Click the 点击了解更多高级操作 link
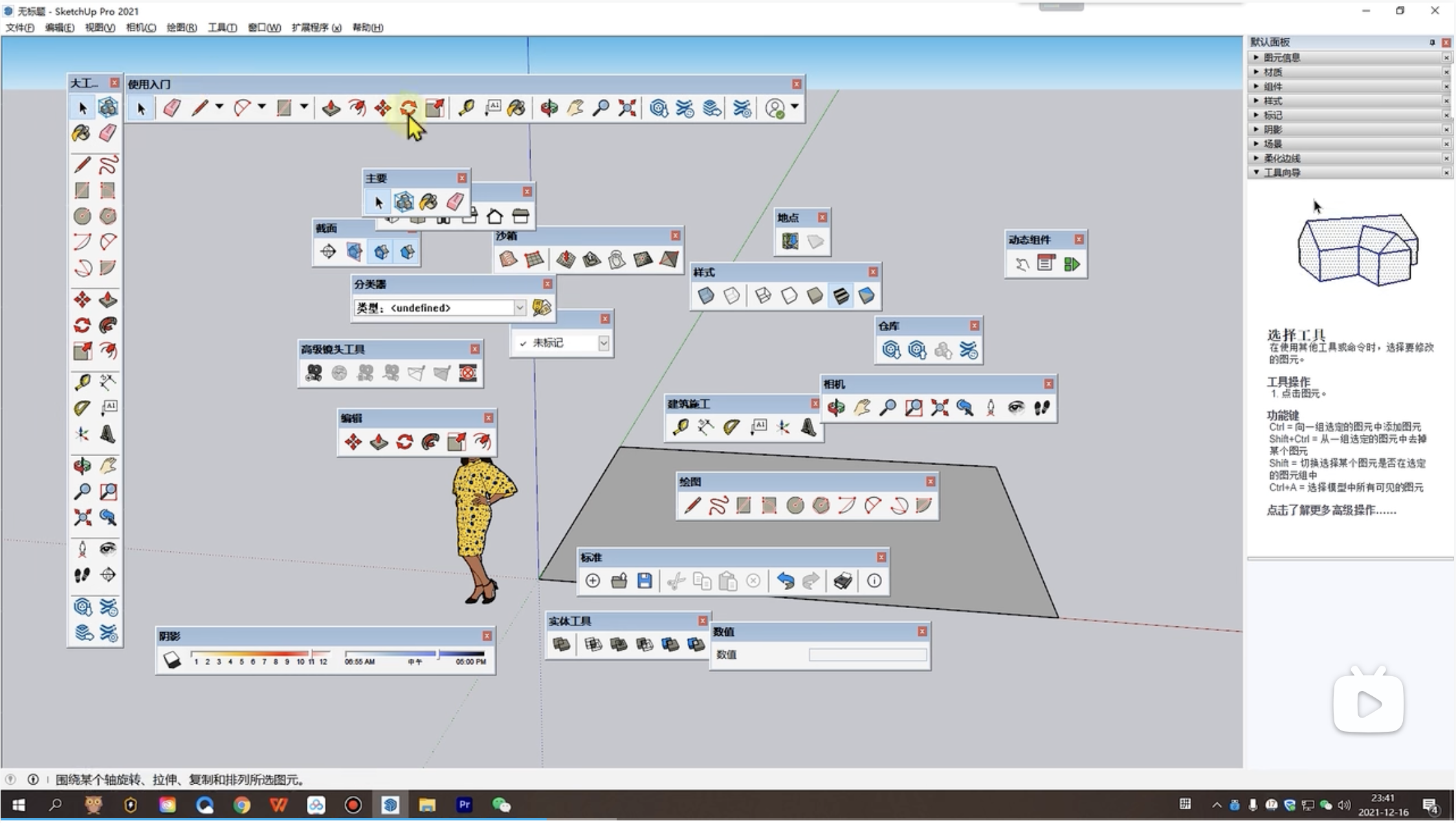This screenshot has width=1456, height=823. (1330, 510)
